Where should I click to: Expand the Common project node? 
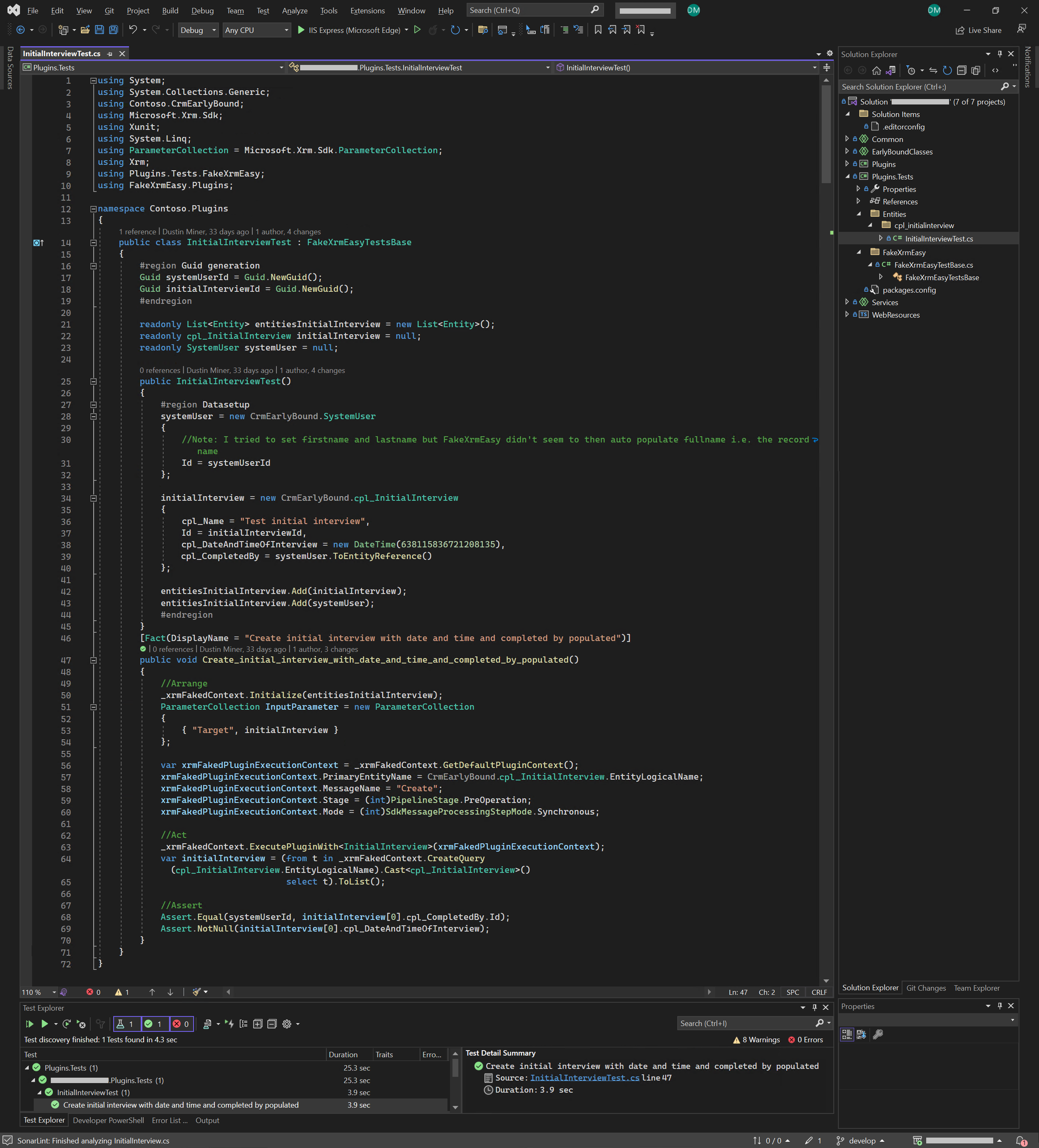847,139
